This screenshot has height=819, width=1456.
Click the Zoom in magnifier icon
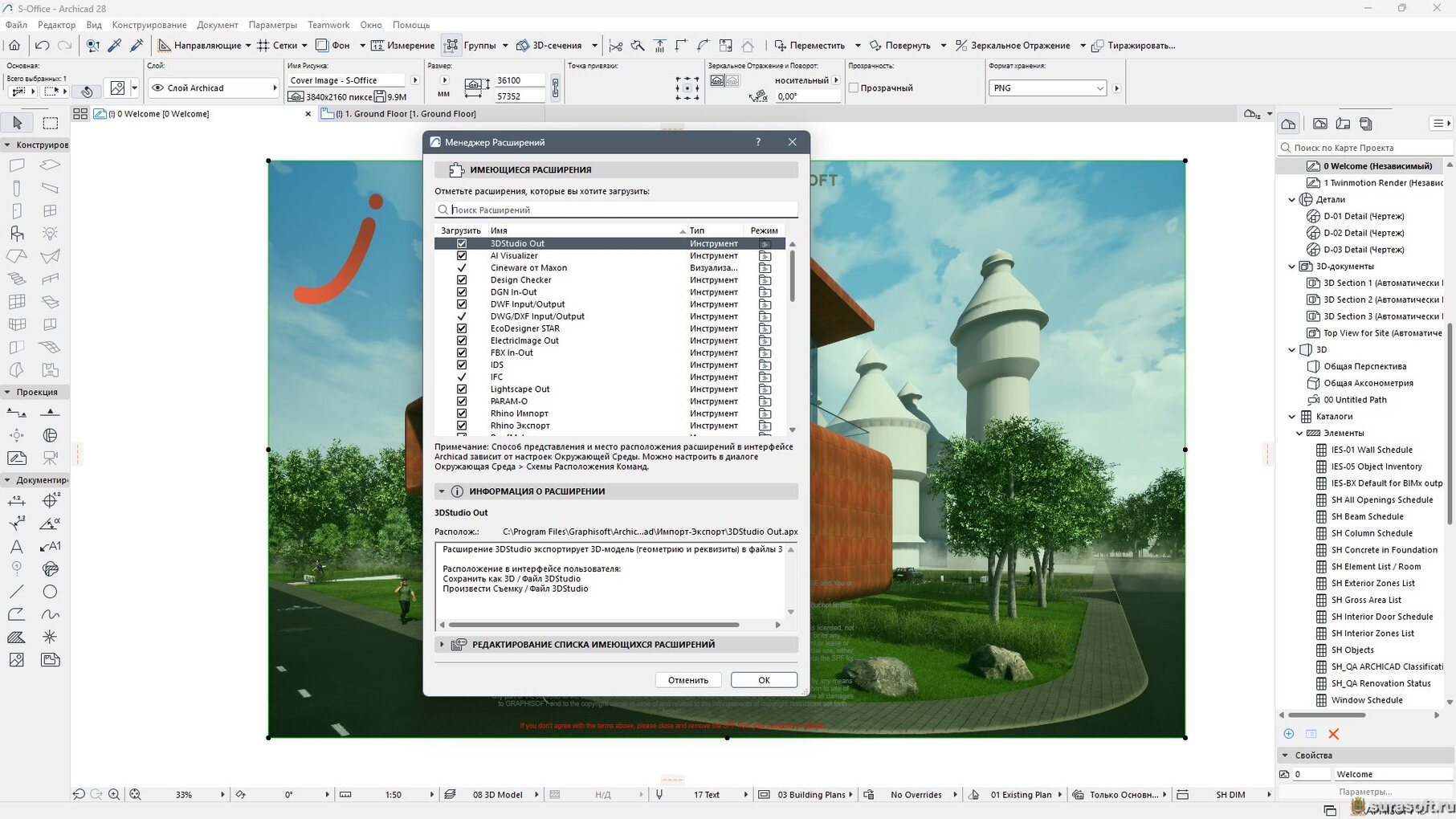(114, 794)
